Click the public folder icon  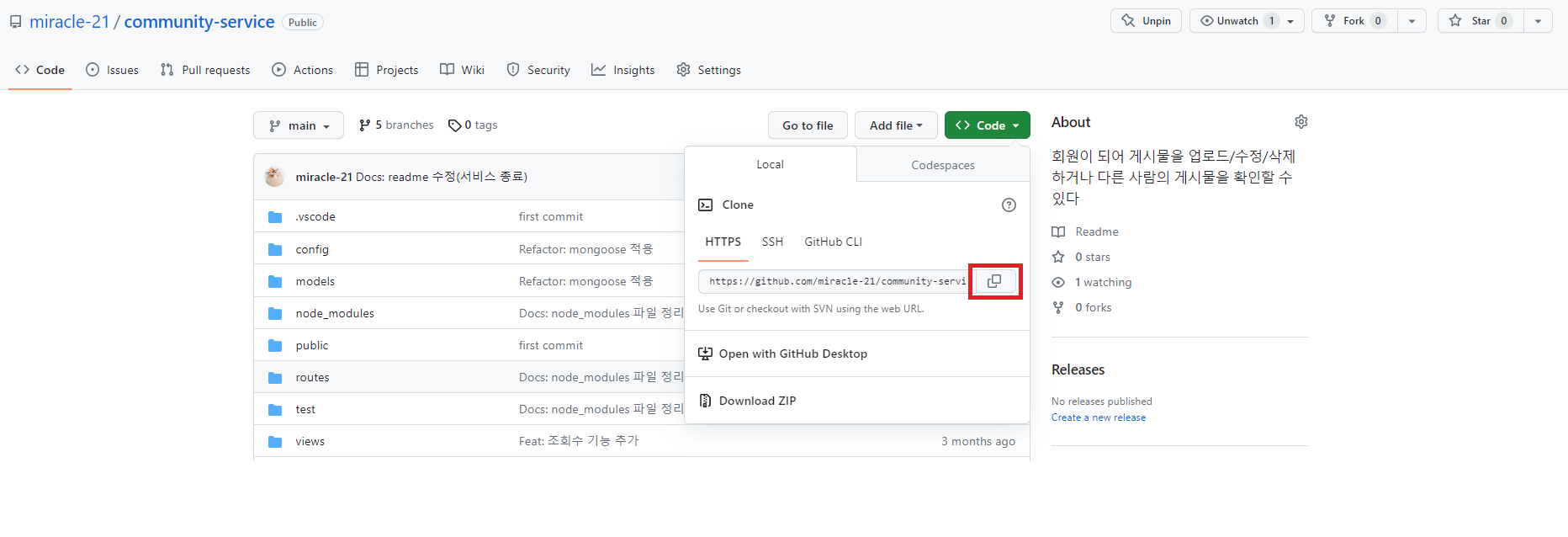click(275, 345)
